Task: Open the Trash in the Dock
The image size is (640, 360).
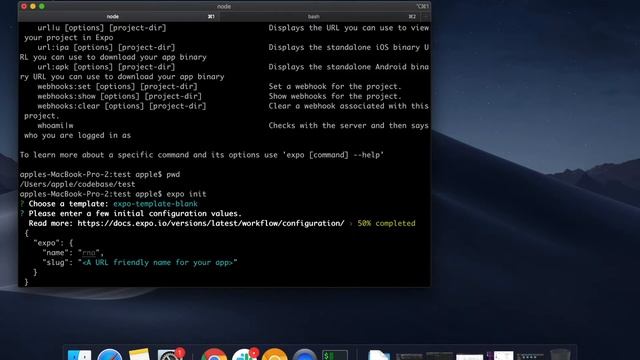Action: click(560, 354)
